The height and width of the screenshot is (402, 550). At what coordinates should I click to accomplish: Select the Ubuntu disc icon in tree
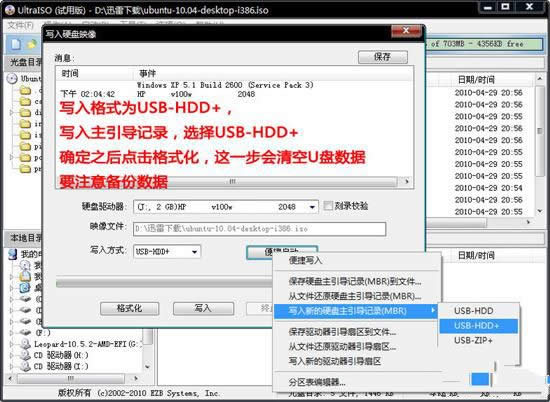click(12, 78)
